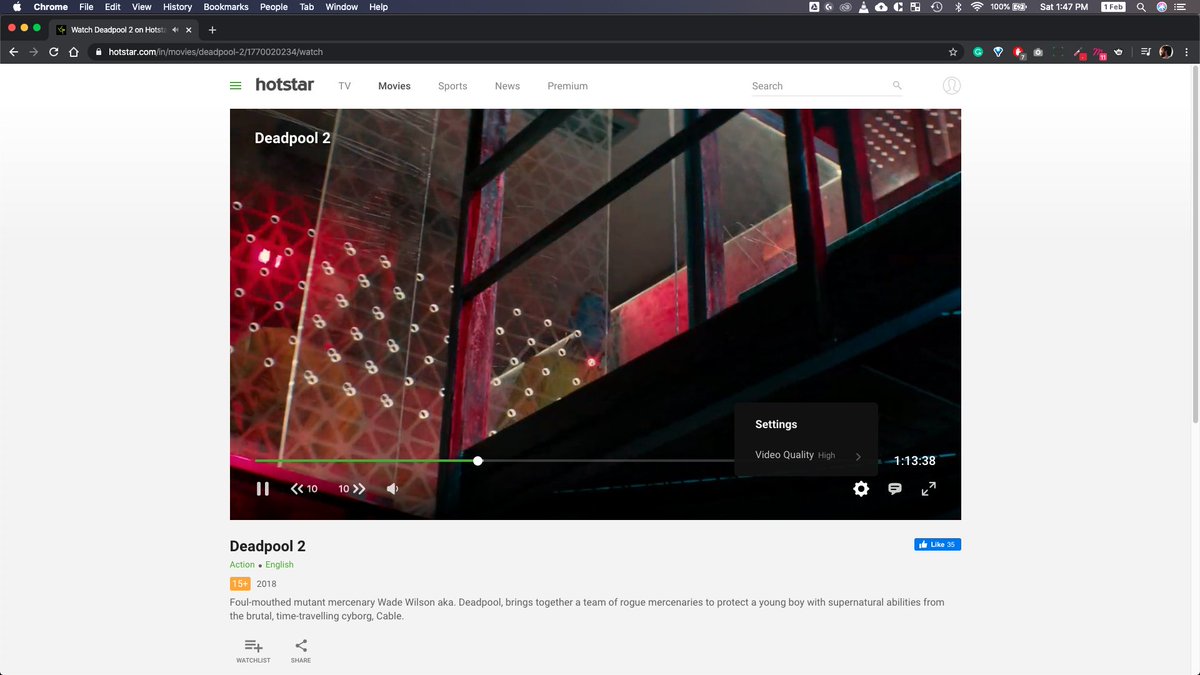Open the English language link
This screenshot has width=1200, height=675.
279,565
